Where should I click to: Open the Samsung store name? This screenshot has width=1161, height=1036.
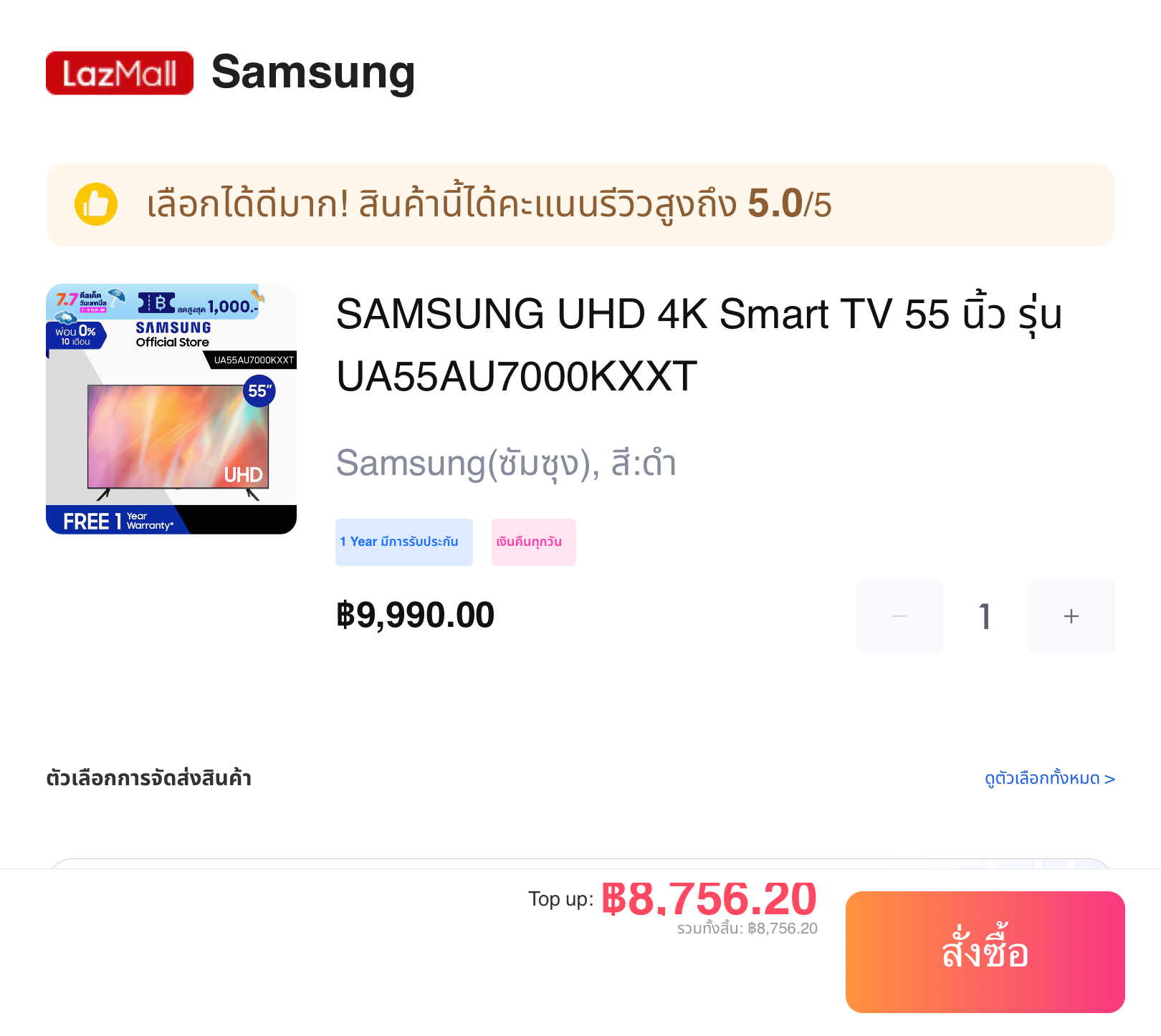coord(313,73)
